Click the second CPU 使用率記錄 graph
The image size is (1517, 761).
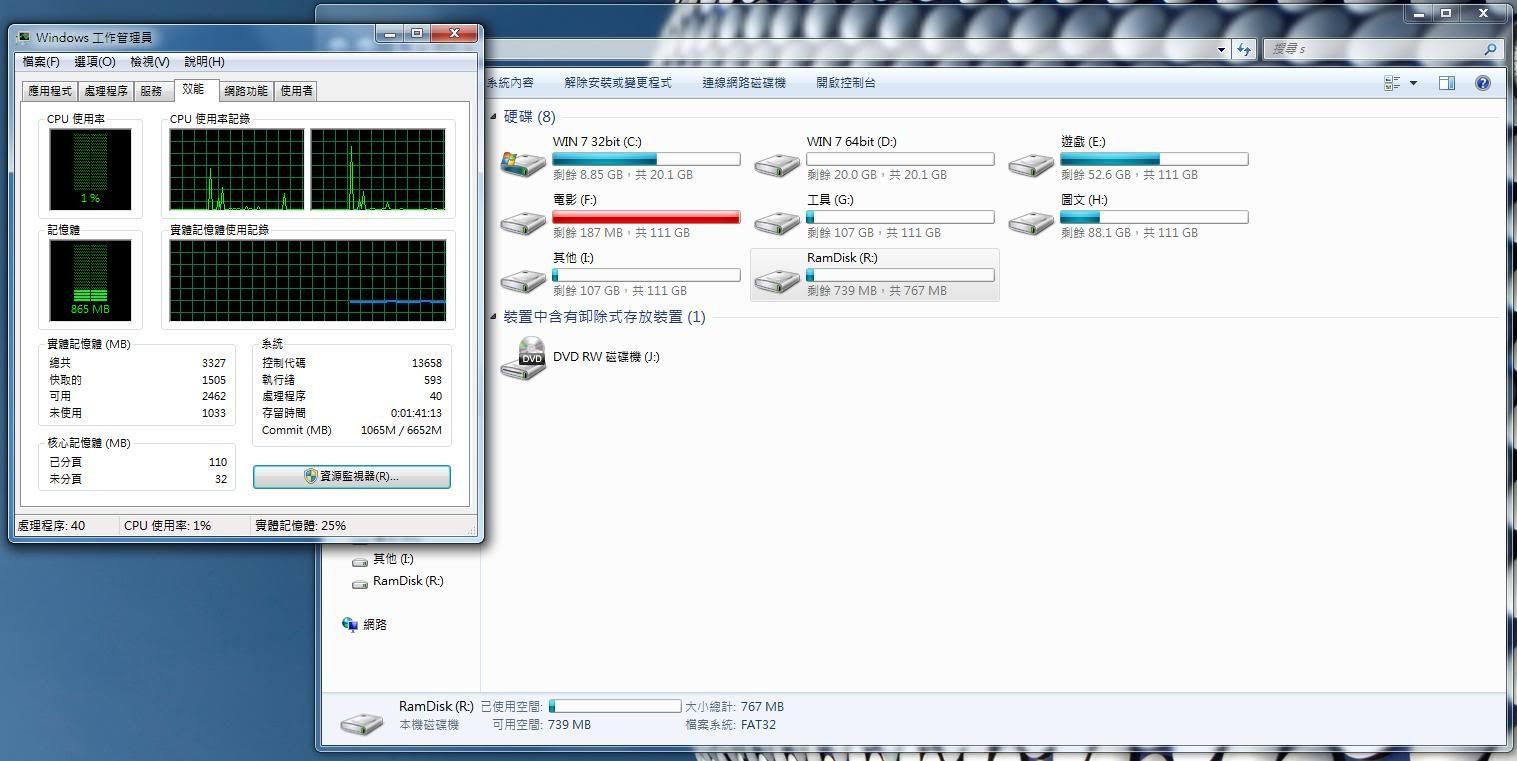pyautogui.click(x=378, y=169)
